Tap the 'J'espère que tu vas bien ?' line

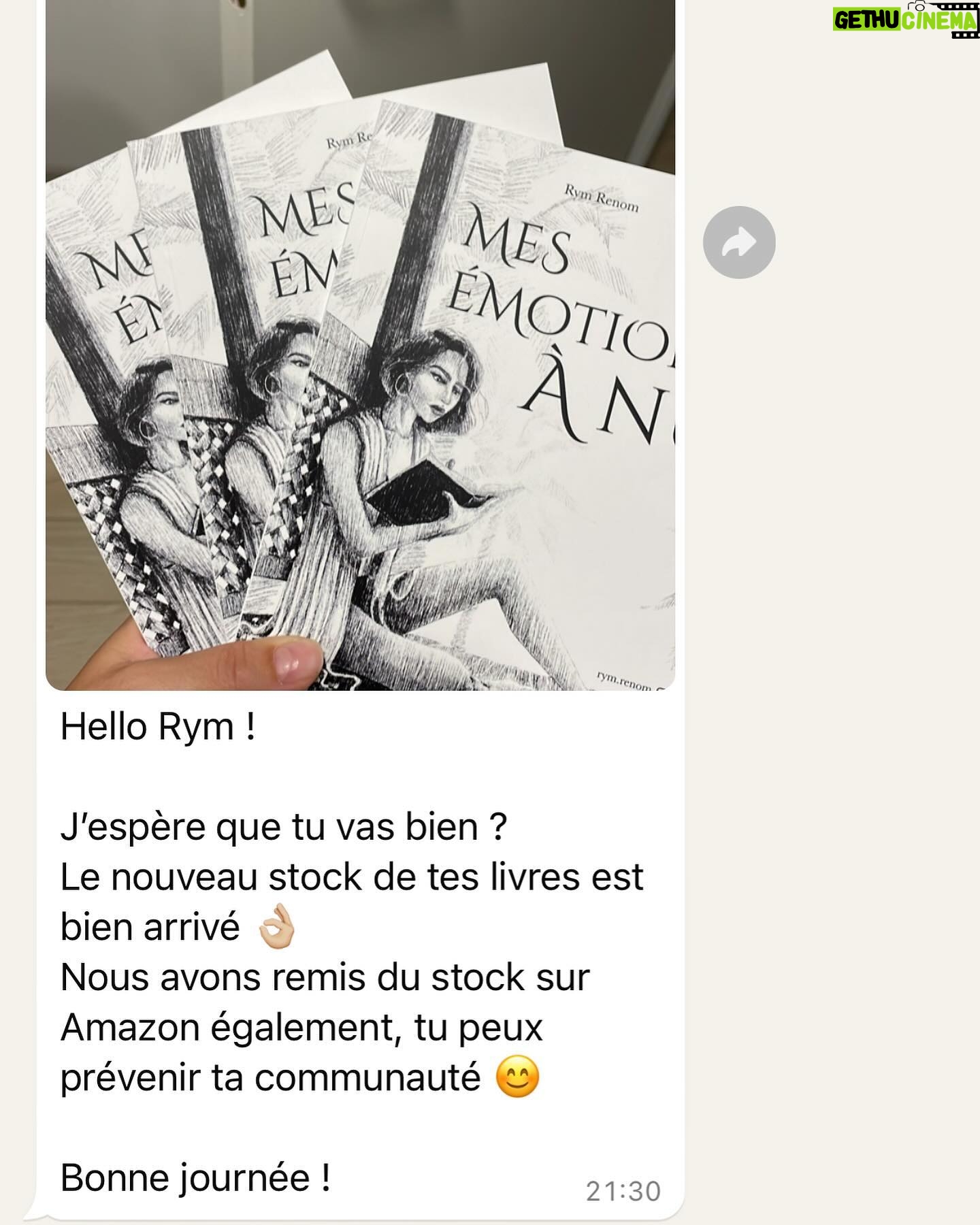click(x=284, y=828)
